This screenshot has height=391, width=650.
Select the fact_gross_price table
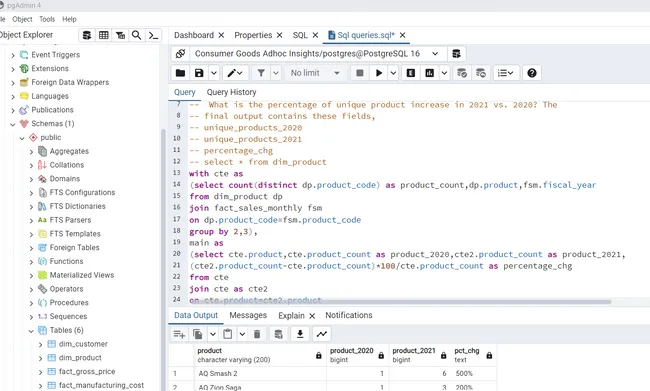(87, 372)
